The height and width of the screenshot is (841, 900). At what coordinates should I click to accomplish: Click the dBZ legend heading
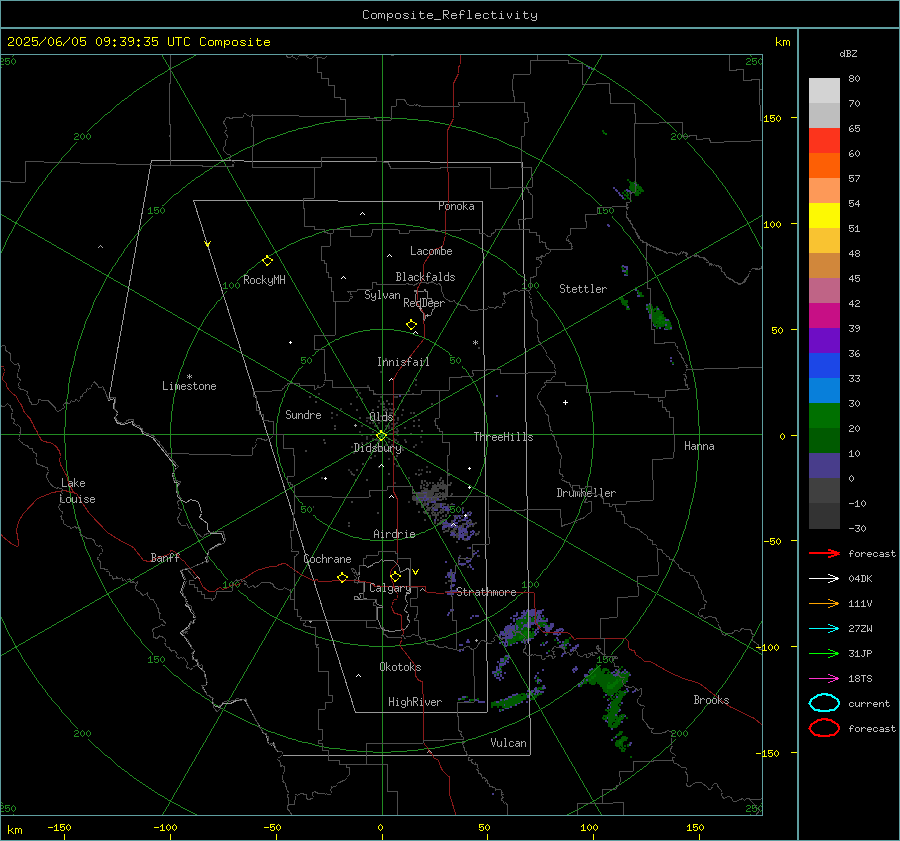pos(848,54)
